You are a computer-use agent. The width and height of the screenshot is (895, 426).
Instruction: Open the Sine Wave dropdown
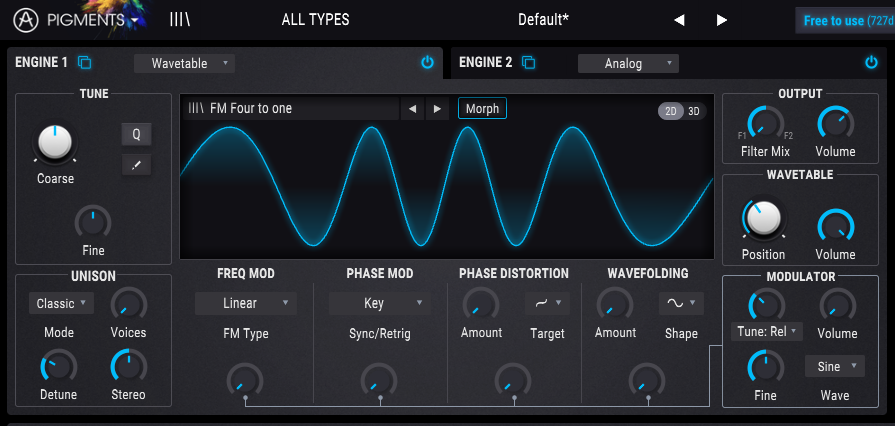click(835, 367)
